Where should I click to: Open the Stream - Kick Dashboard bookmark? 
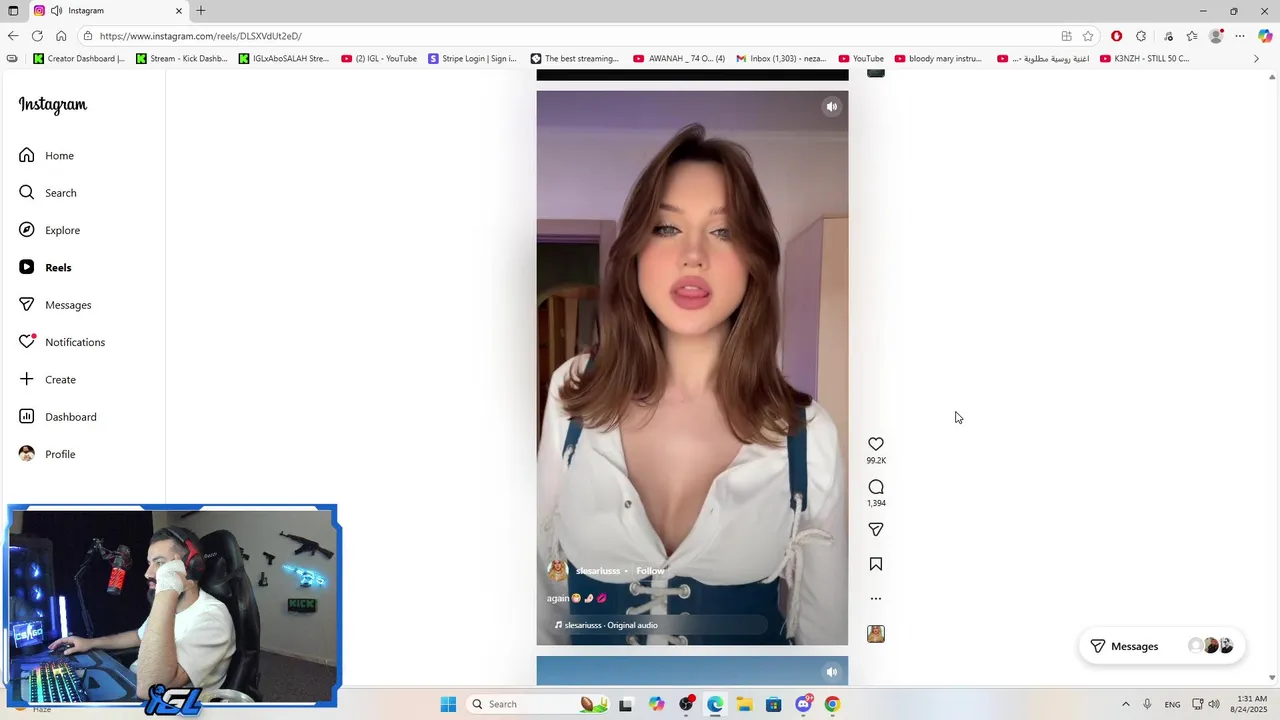point(182,59)
